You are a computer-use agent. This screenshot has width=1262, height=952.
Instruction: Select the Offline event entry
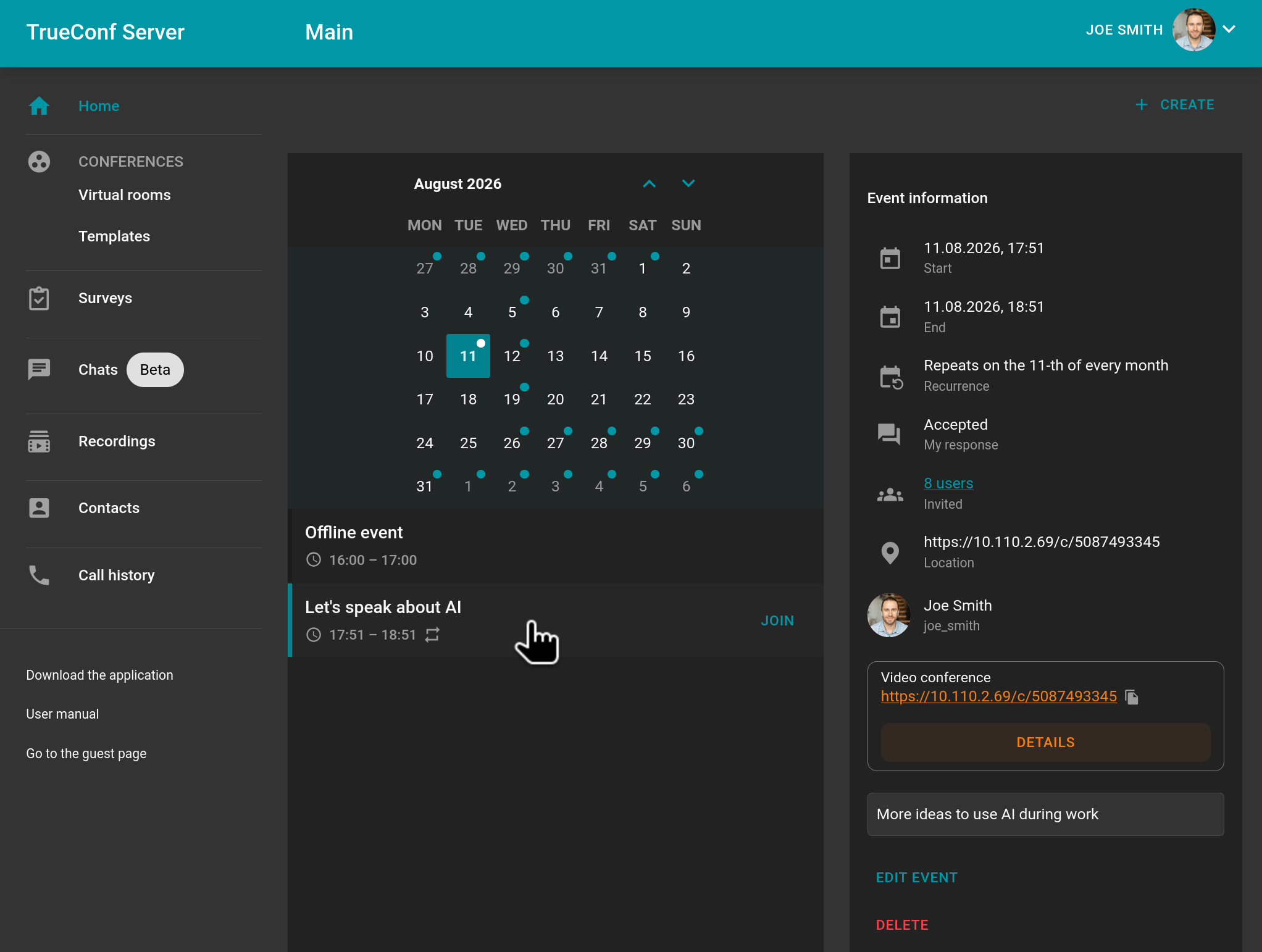(556, 546)
